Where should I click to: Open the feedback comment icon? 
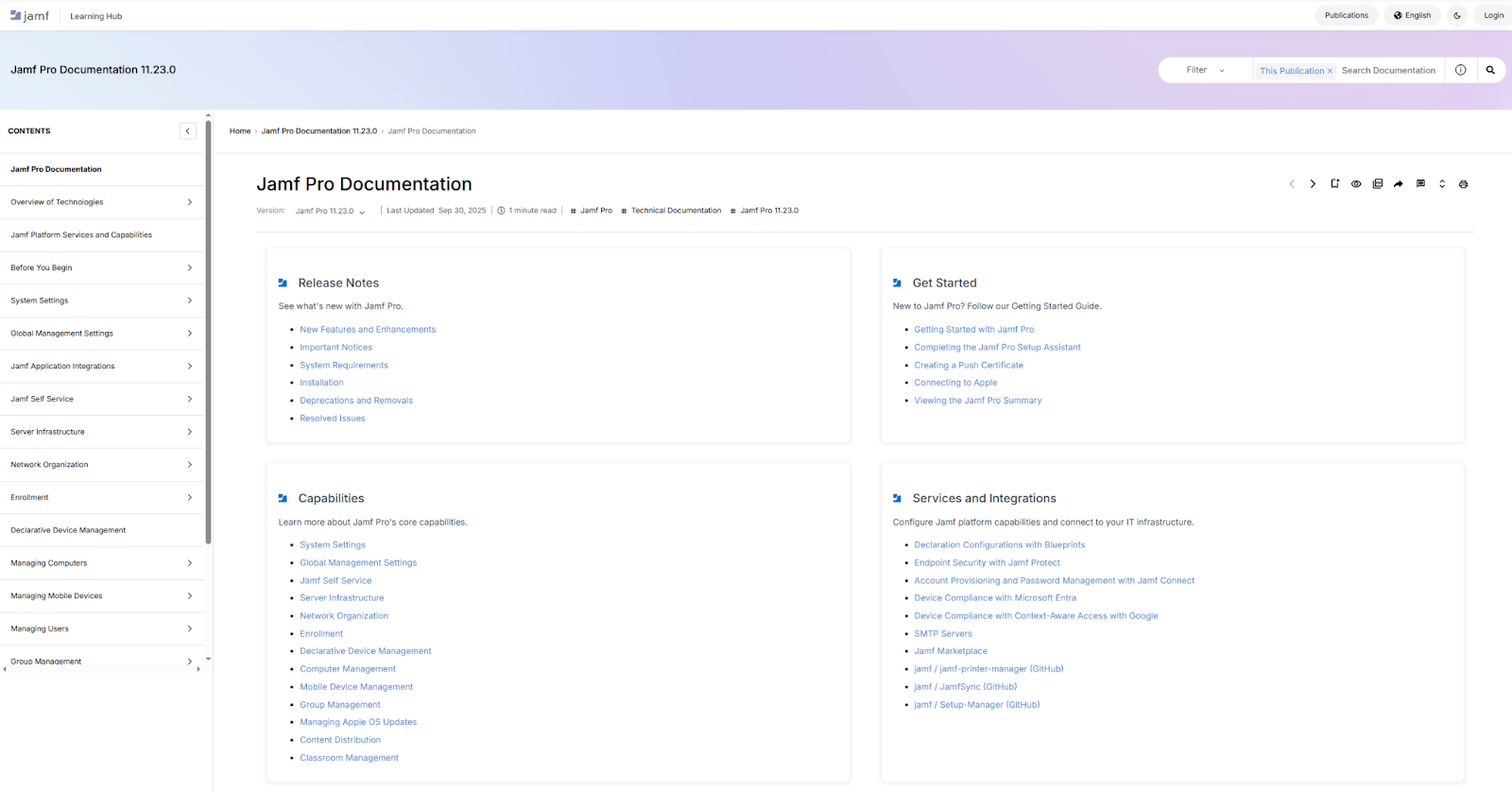[x=1420, y=184]
